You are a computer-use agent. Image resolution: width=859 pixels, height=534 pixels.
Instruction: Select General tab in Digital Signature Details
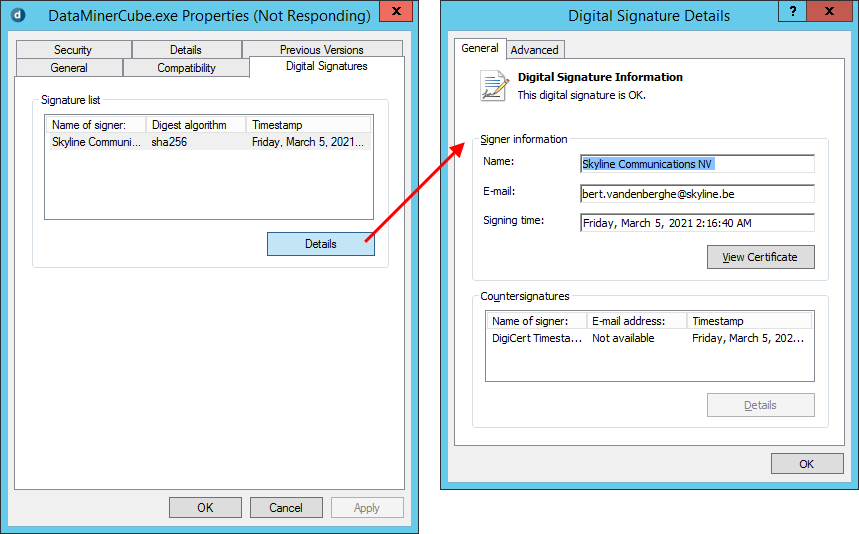(480, 48)
